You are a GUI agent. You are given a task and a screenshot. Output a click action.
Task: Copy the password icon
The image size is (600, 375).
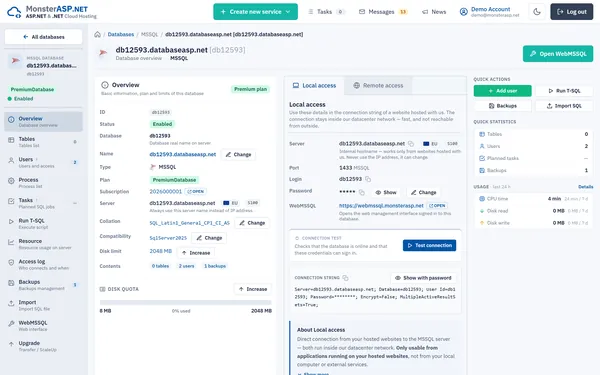[362, 192]
